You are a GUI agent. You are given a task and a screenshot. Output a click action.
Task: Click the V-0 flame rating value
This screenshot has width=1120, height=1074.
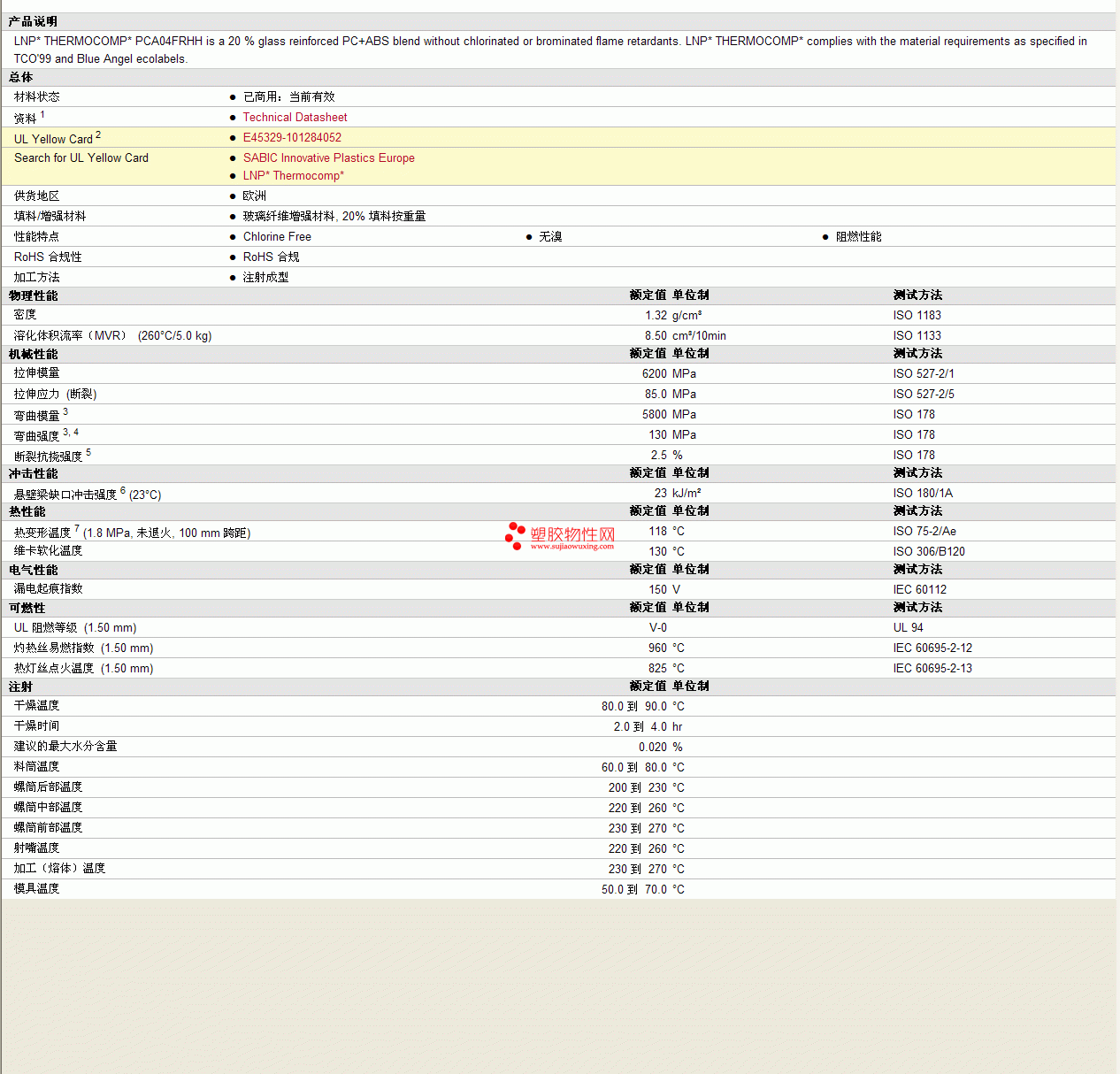pyautogui.click(x=658, y=627)
